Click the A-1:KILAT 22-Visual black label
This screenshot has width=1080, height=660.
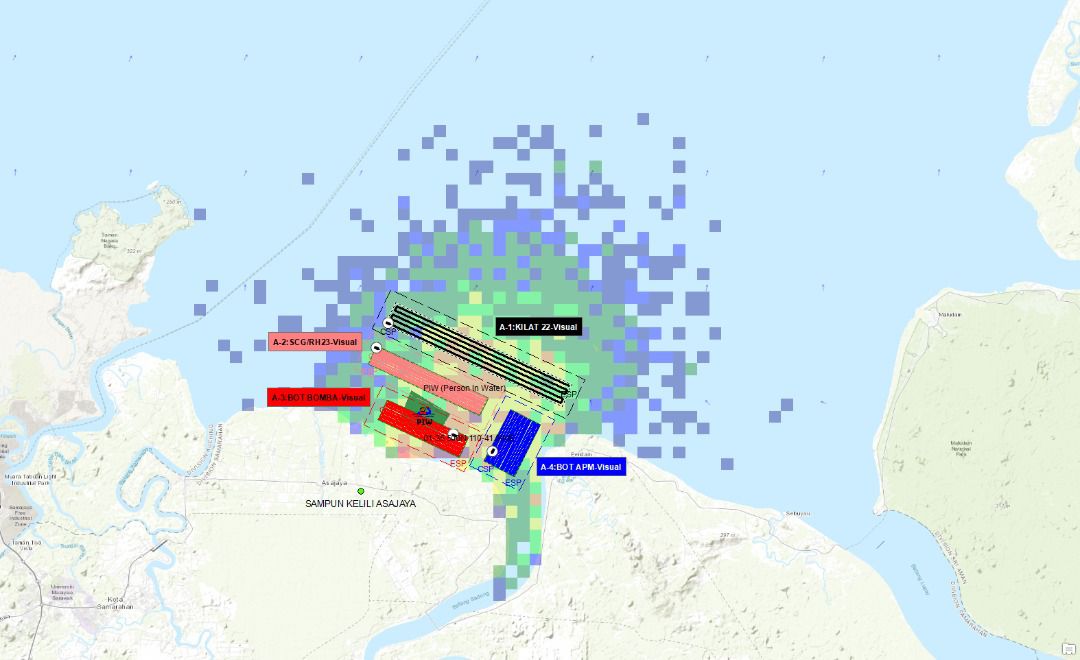(x=538, y=327)
